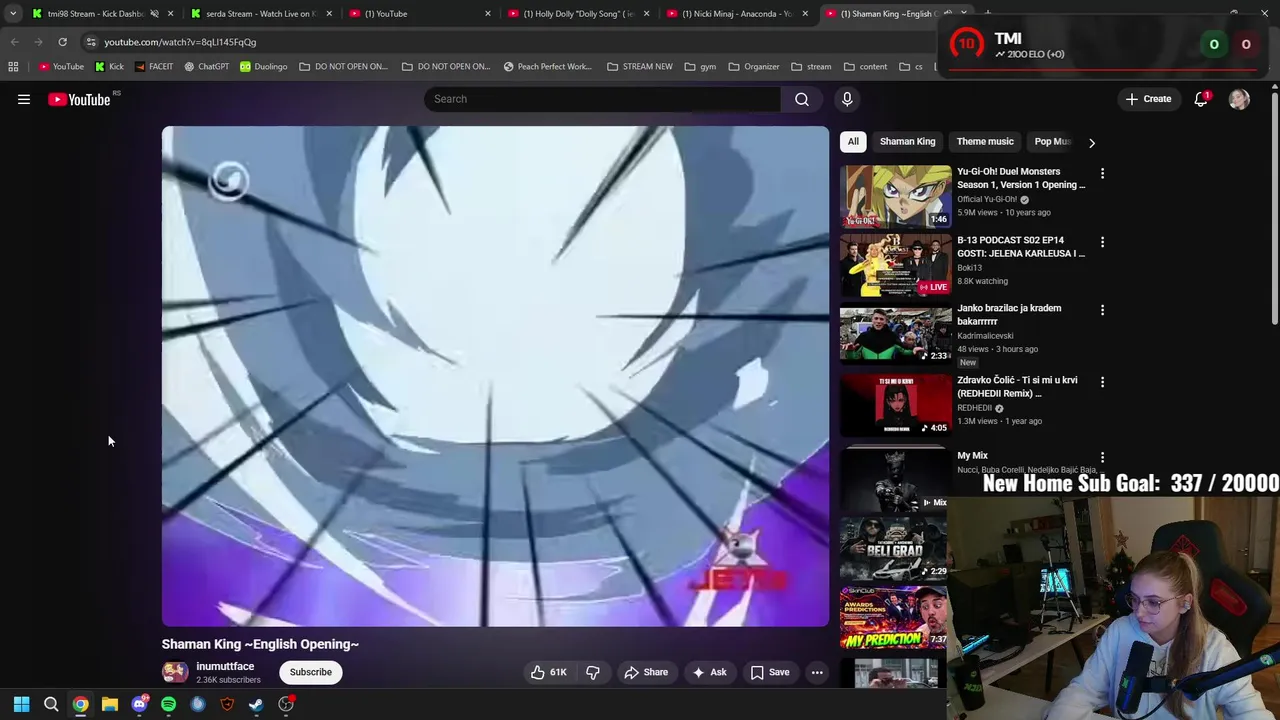View site information icon in address bar
The image size is (1280, 720).
pos(91,42)
